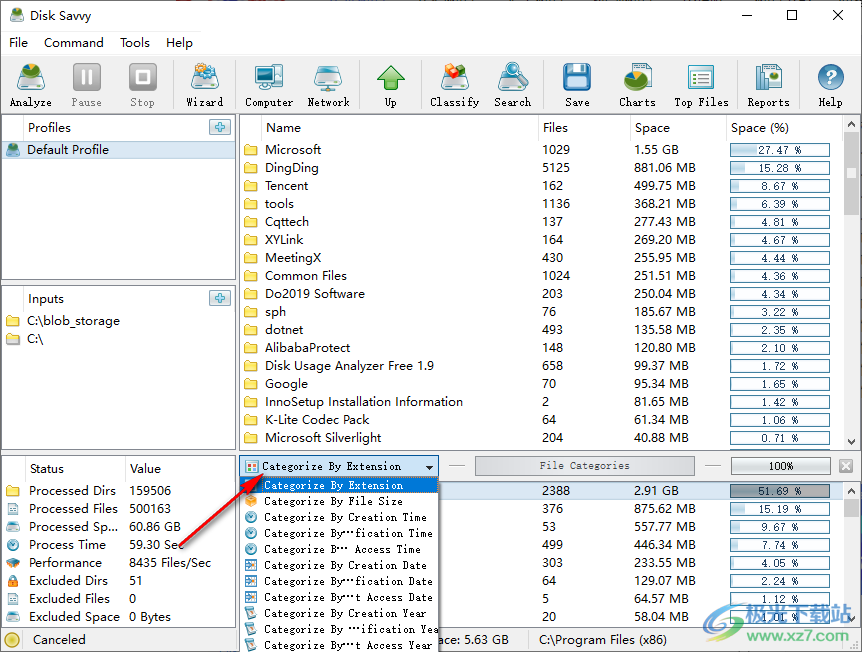Choose Categorize By File Size option

tap(339, 501)
